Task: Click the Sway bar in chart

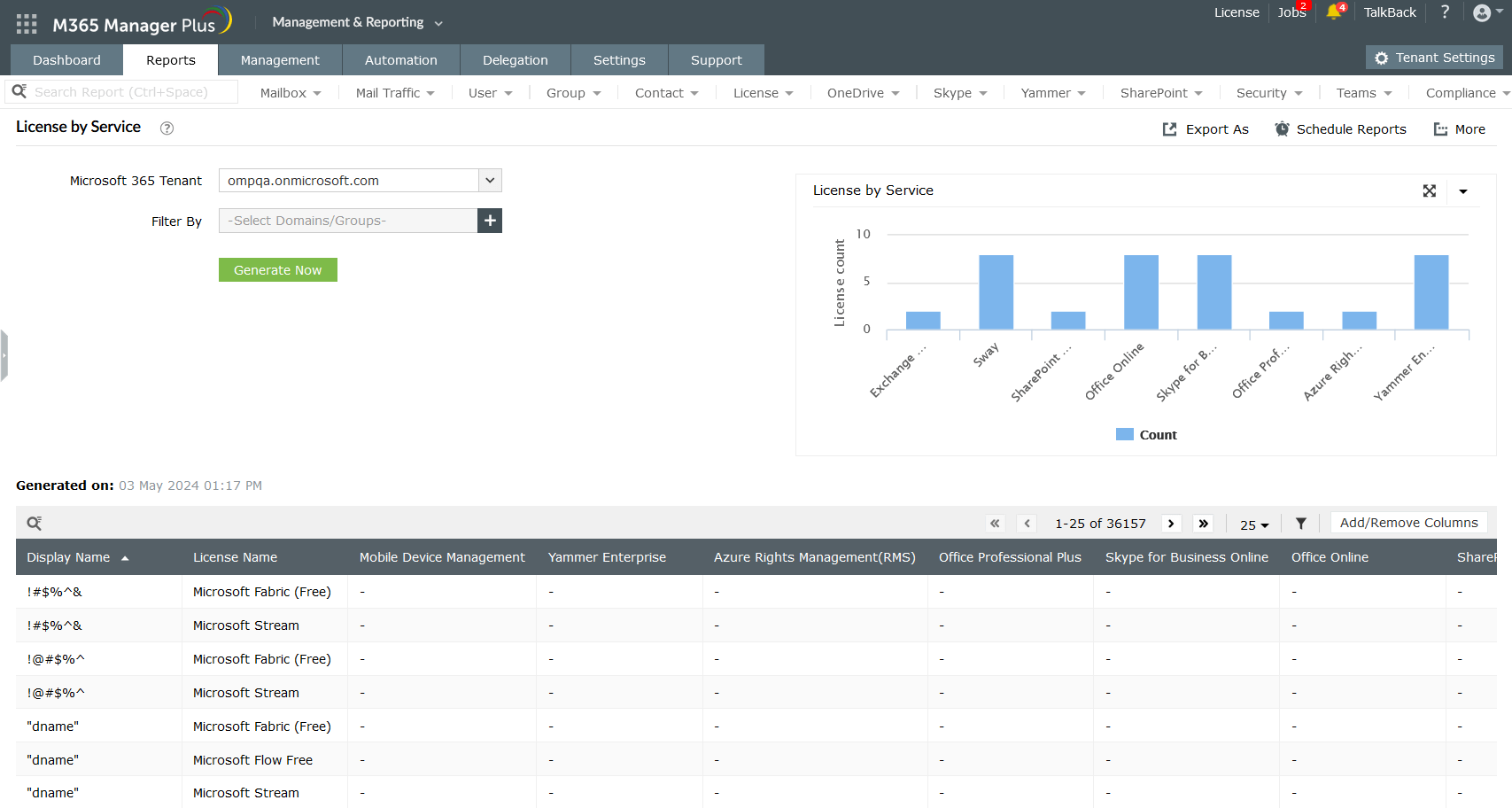Action: click(996, 292)
